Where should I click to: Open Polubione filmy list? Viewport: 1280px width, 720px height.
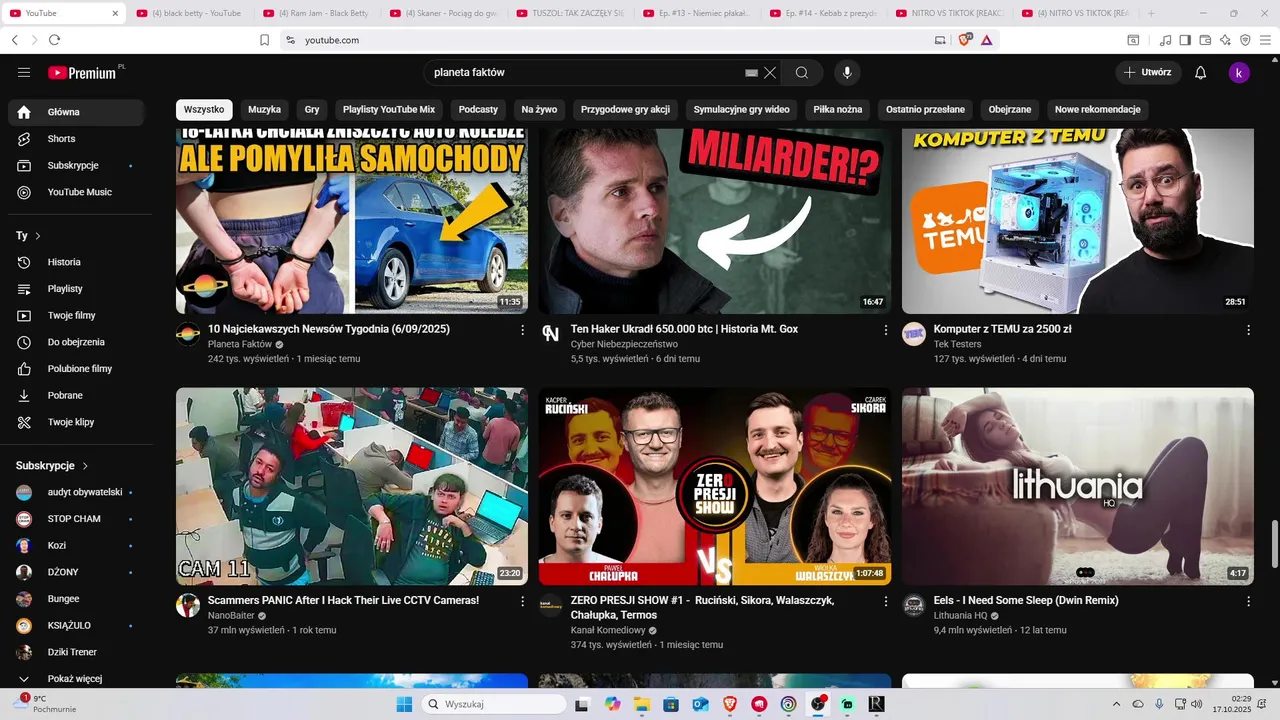(79, 369)
